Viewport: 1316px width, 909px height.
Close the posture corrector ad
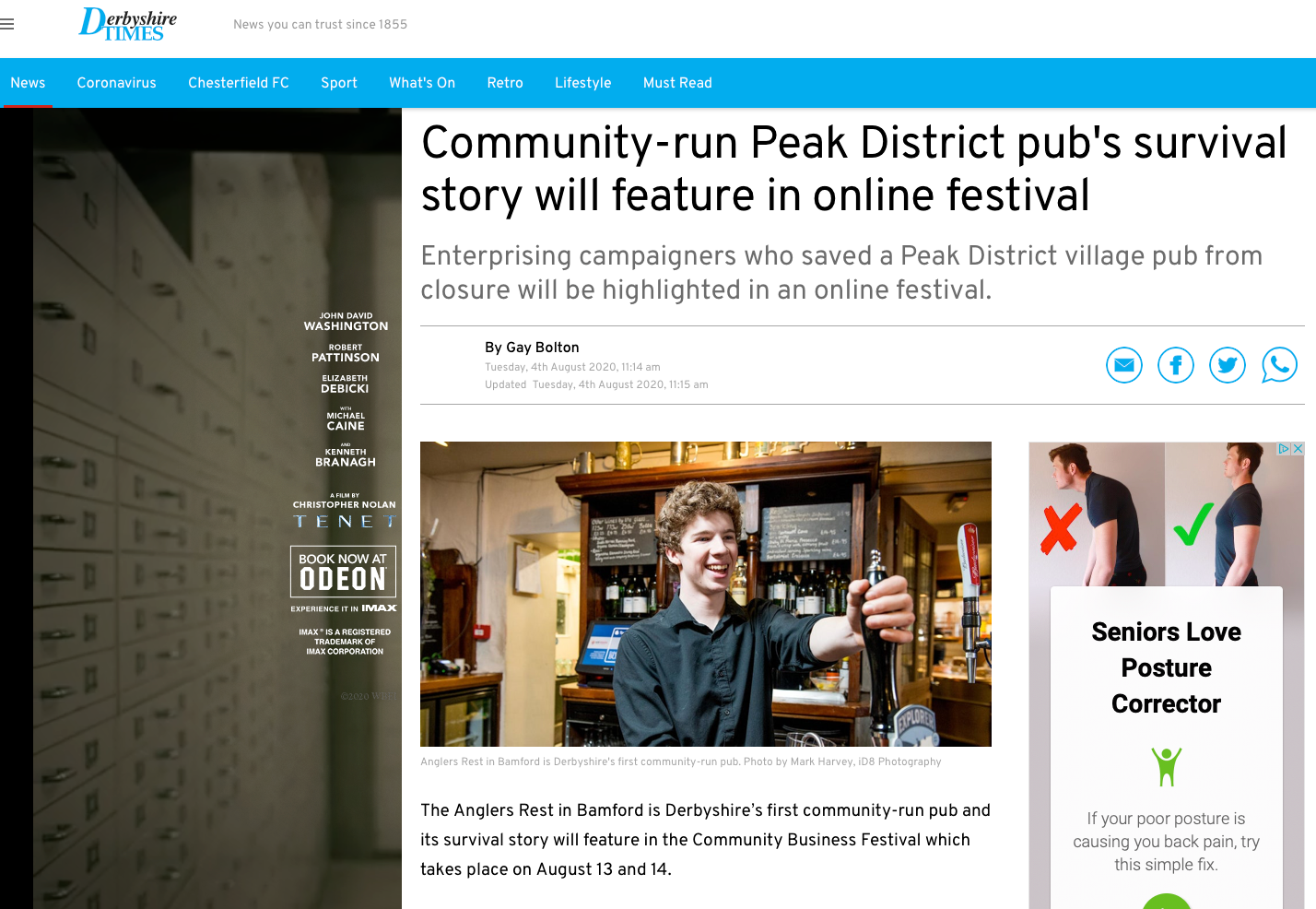tap(1298, 449)
